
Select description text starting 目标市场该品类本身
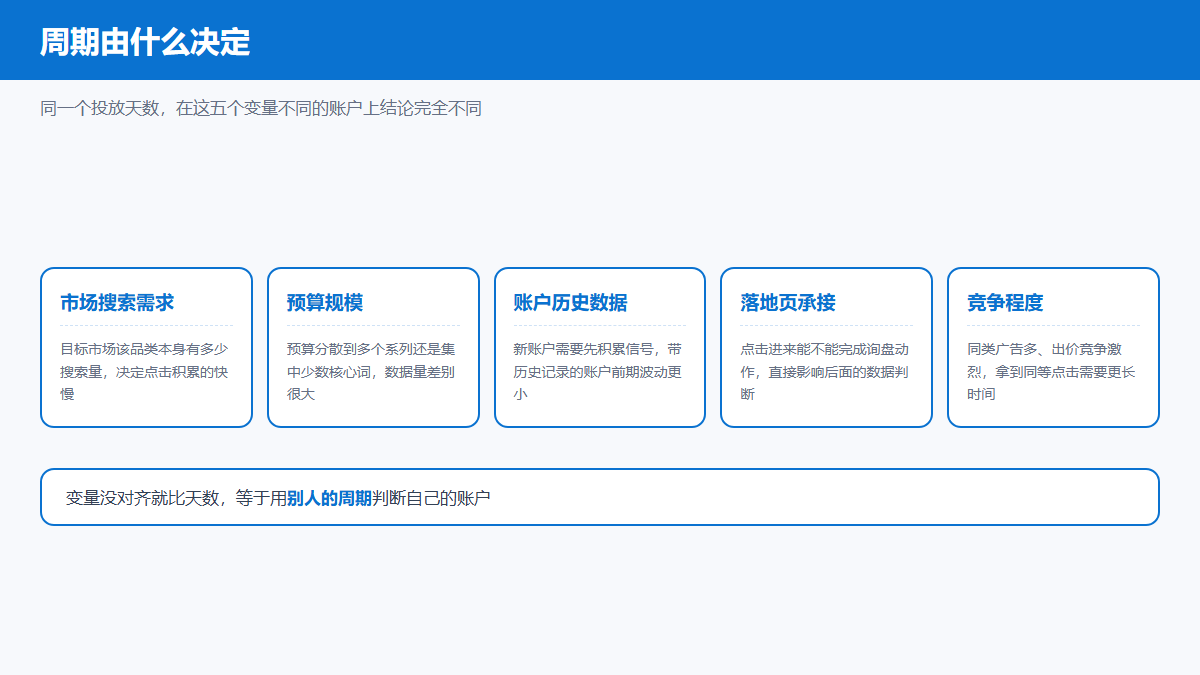[x=146, y=371]
